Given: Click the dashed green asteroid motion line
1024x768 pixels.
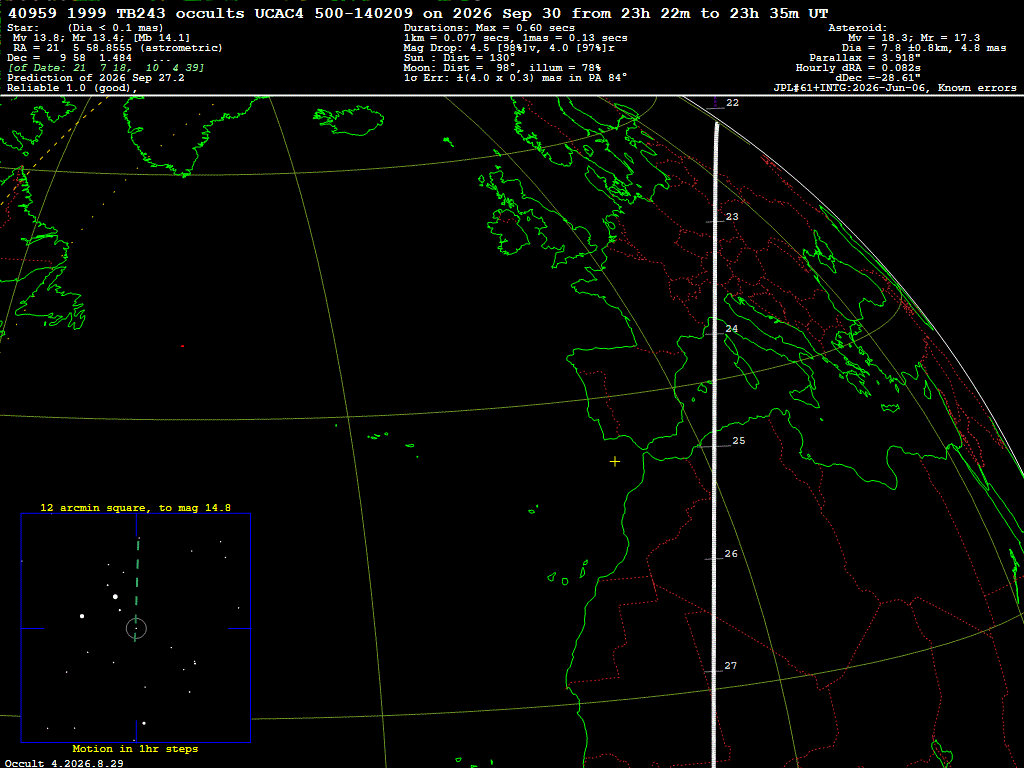Looking at the screenshot, I should click(x=136, y=588).
